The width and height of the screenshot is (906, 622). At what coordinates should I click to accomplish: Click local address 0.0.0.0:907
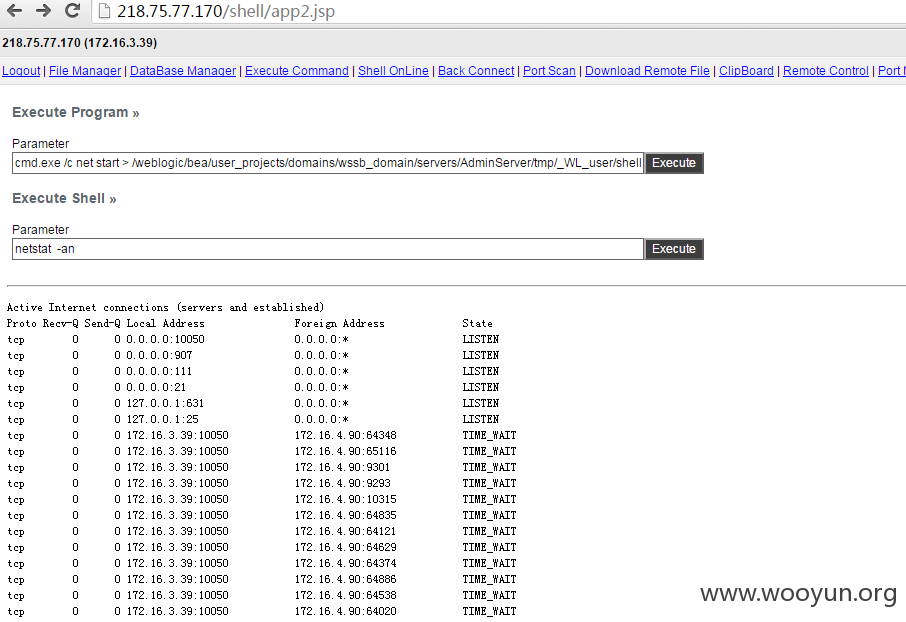point(159,356)
